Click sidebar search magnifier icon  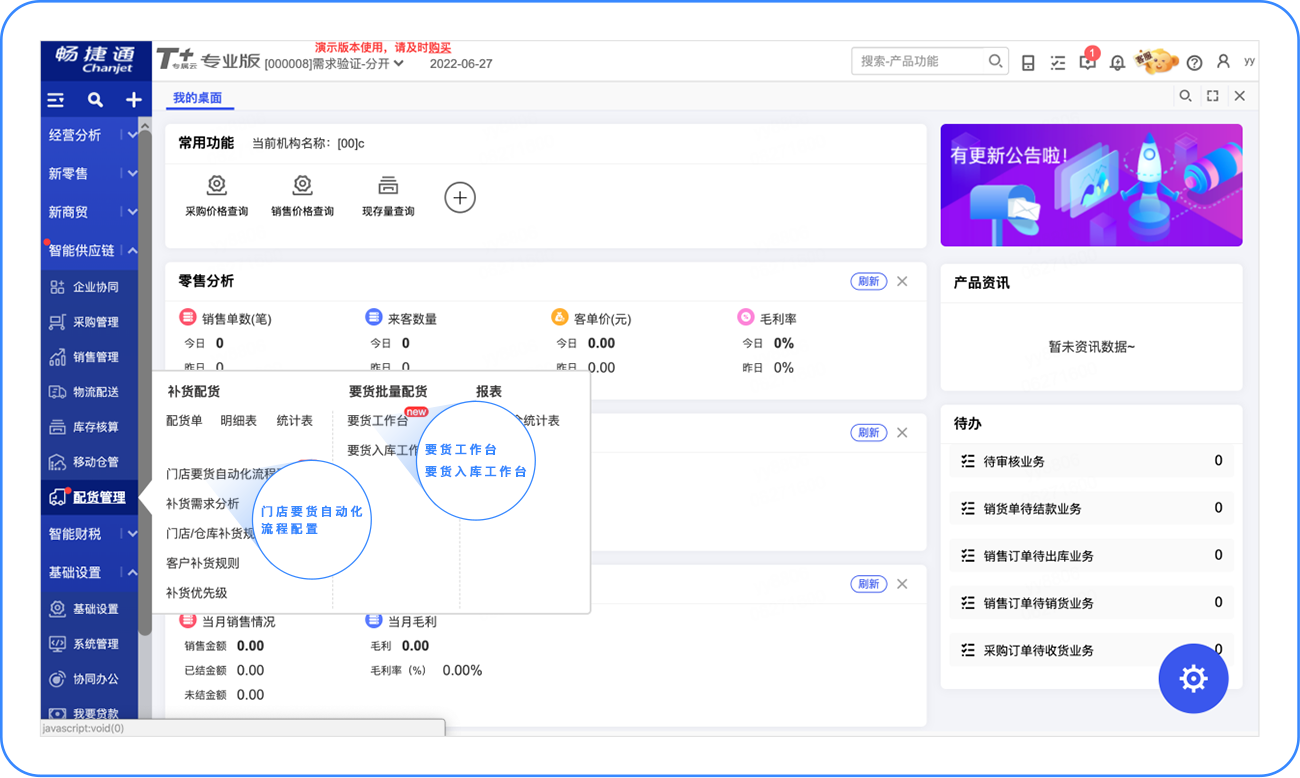click(95, 100)
